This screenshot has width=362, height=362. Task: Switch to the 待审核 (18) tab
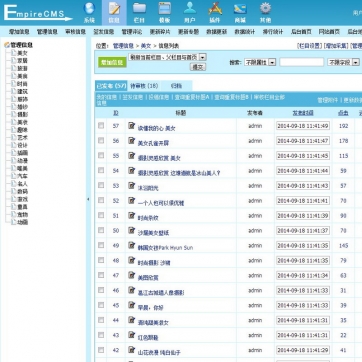click(144, 86)
